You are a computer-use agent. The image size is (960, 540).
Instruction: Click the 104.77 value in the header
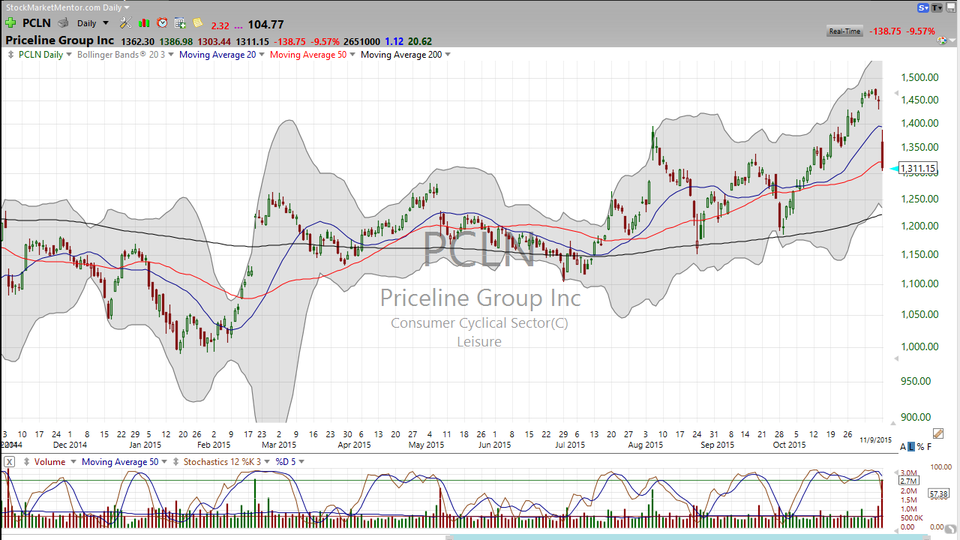click(266, 24)
